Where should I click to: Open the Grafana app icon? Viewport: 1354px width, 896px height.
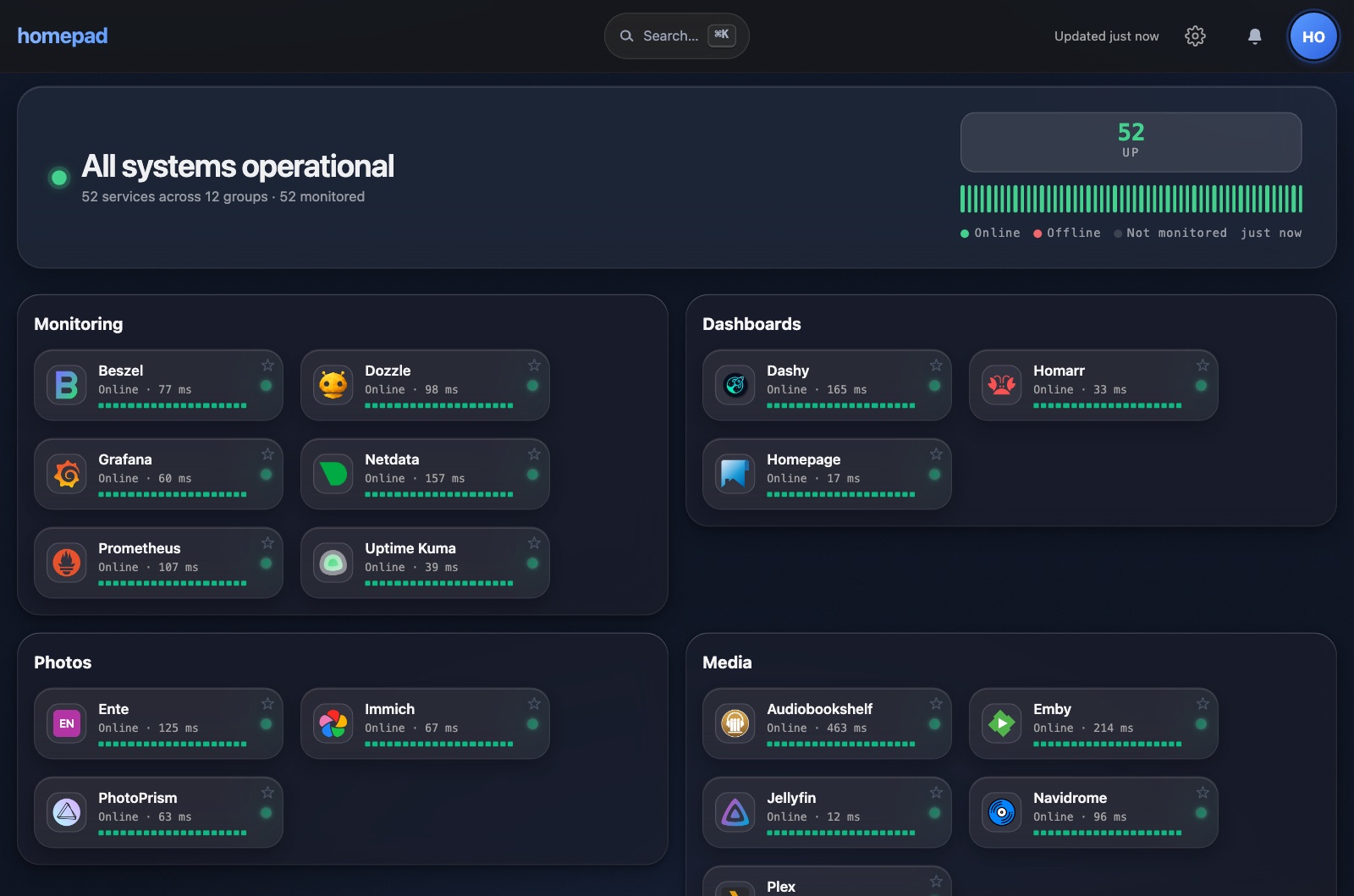point(67,474)
